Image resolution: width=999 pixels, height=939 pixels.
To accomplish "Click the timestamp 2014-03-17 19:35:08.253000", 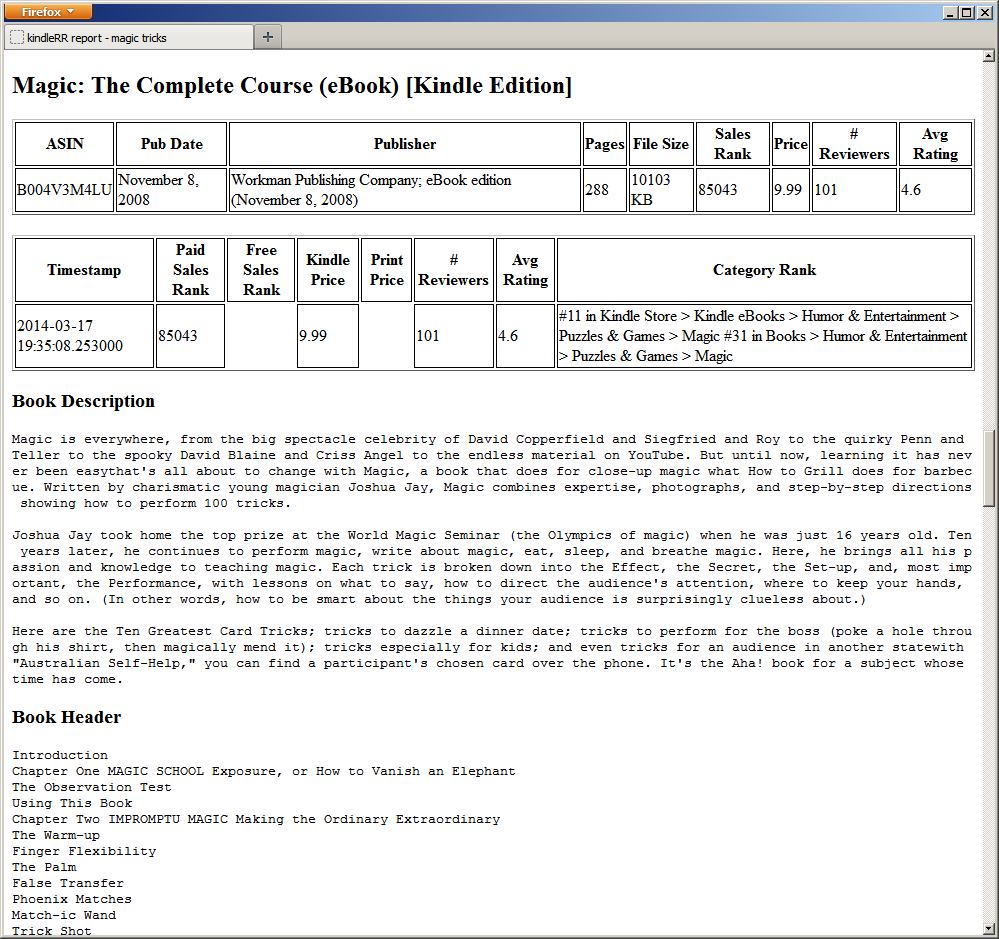I will pyautogui.click(x=84, y=336).
